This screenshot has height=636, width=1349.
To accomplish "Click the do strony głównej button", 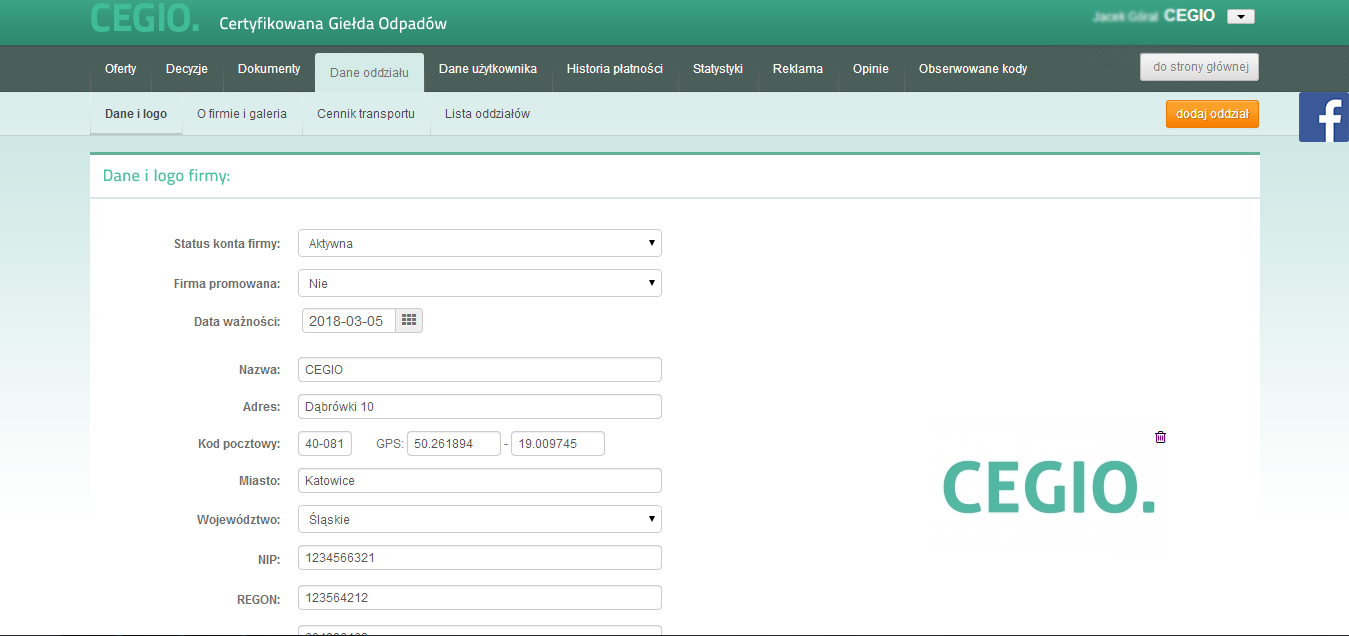I will point(1199,67).
